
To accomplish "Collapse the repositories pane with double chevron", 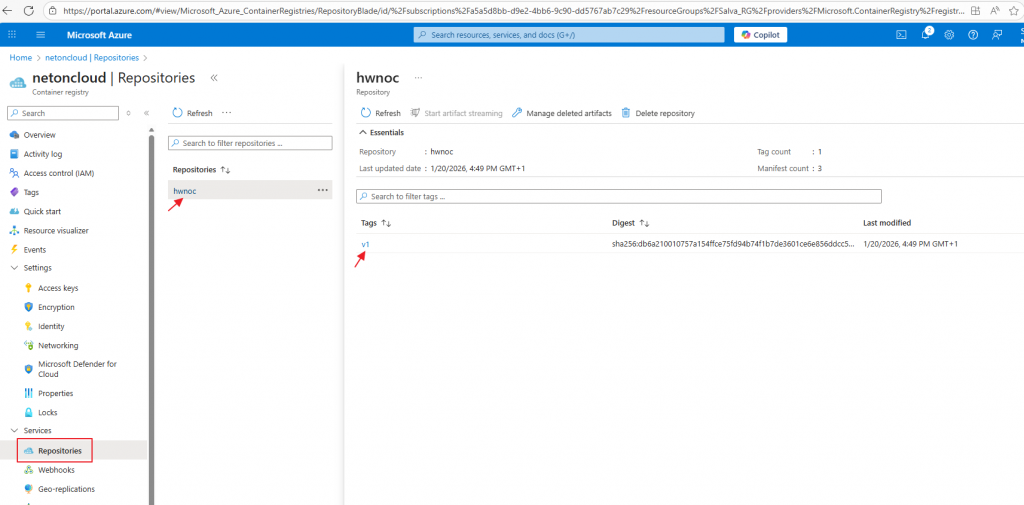I will pyautogui.click(x=214, y=77).
